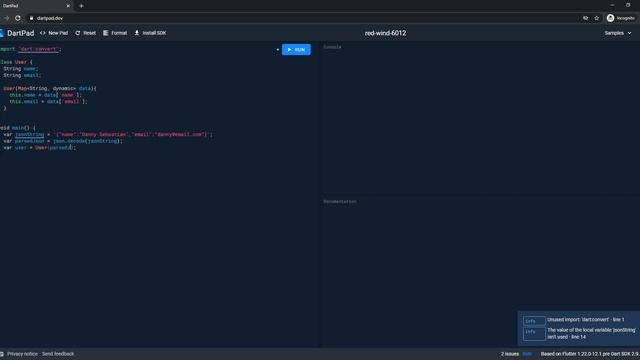Click the jsonString variable declaration

coord(108,134)
